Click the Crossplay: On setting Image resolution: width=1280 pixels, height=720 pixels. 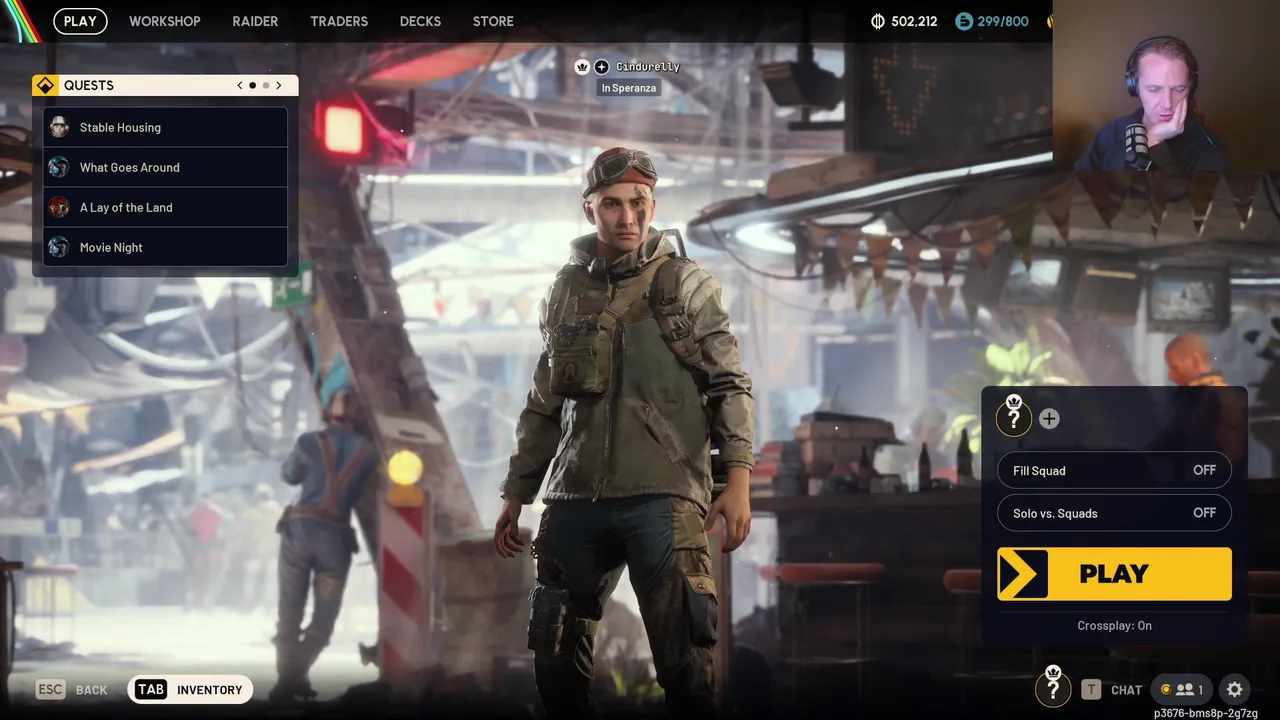click(1114, 625)
